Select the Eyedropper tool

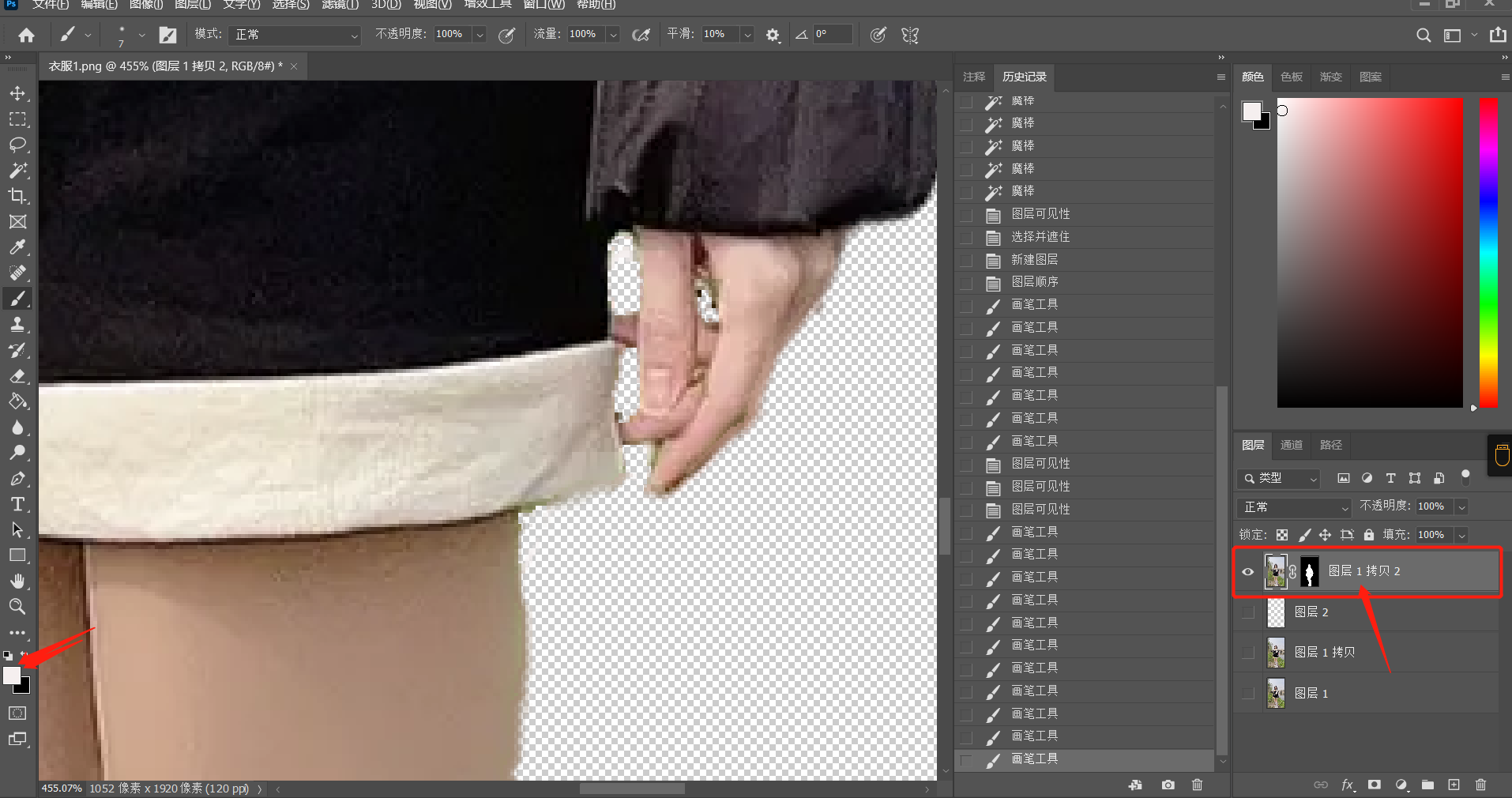tap(17, 247)
